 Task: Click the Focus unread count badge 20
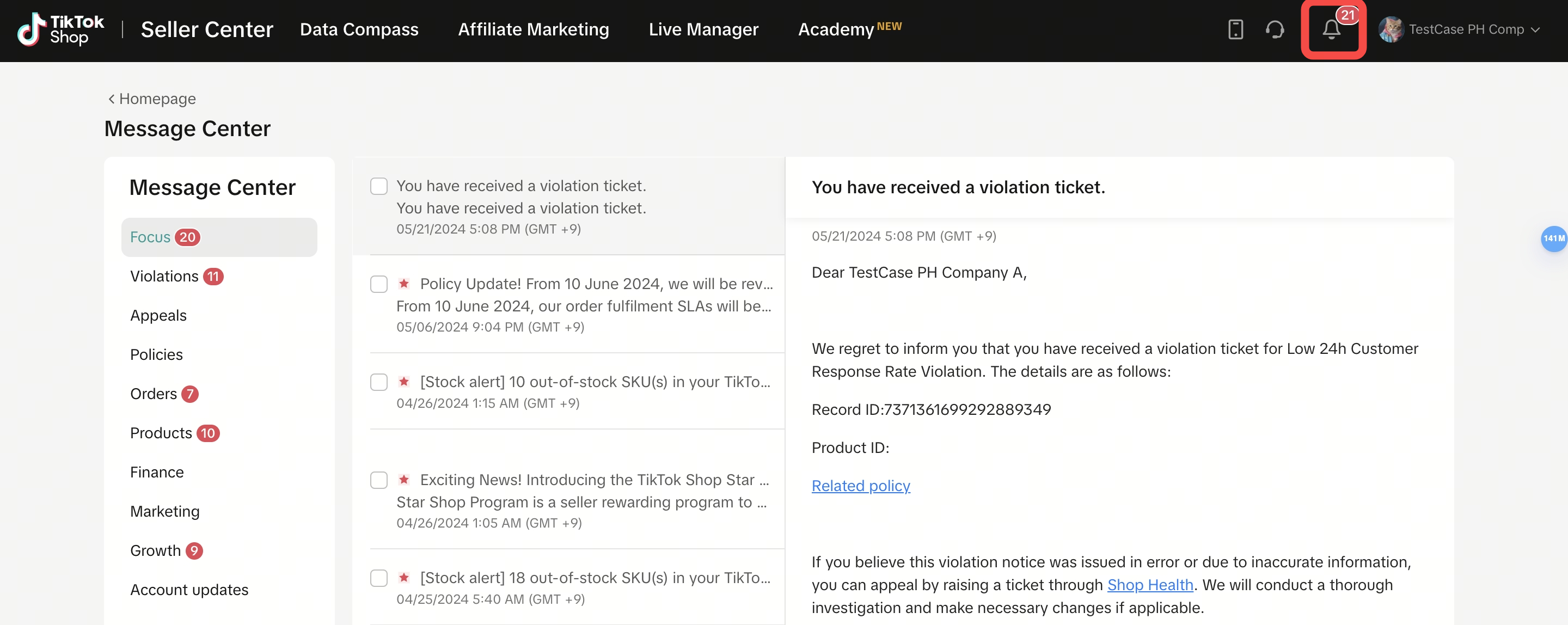point(187,237)
